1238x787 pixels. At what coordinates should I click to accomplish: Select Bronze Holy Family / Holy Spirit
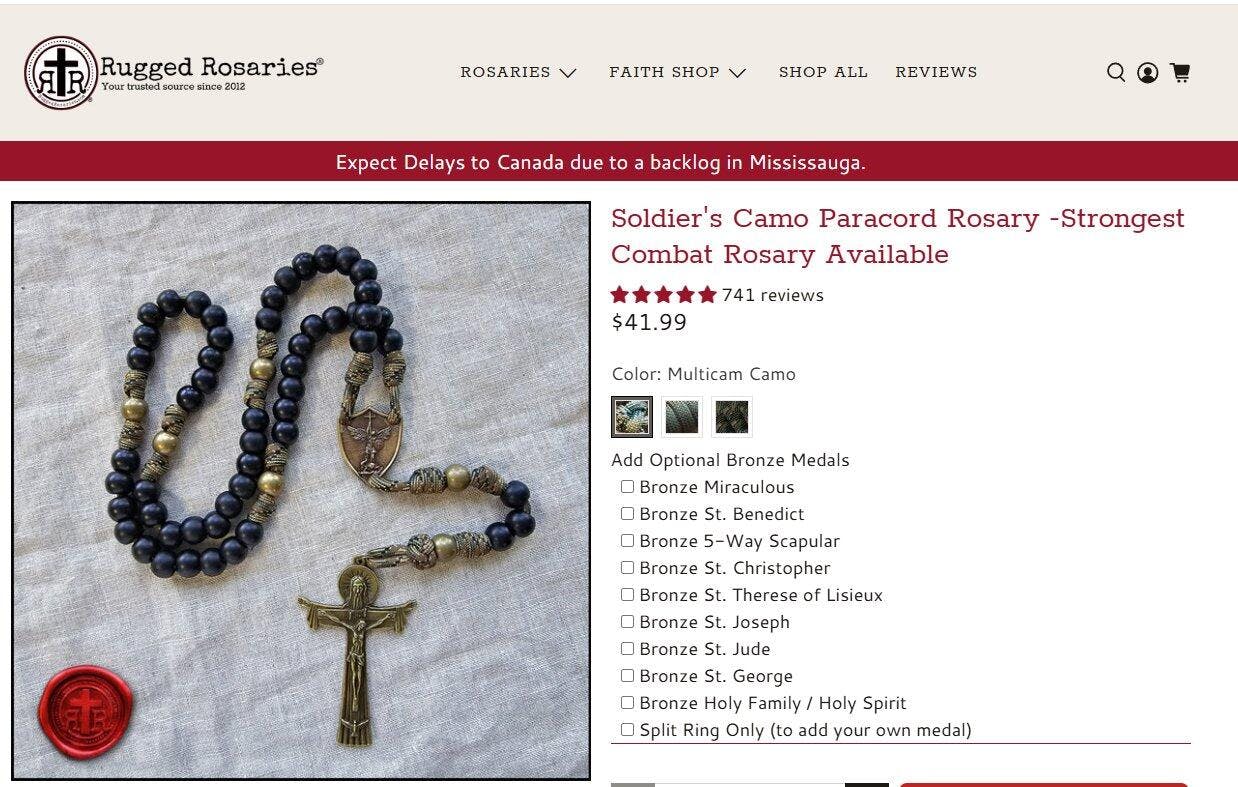(x=627, y=703)
